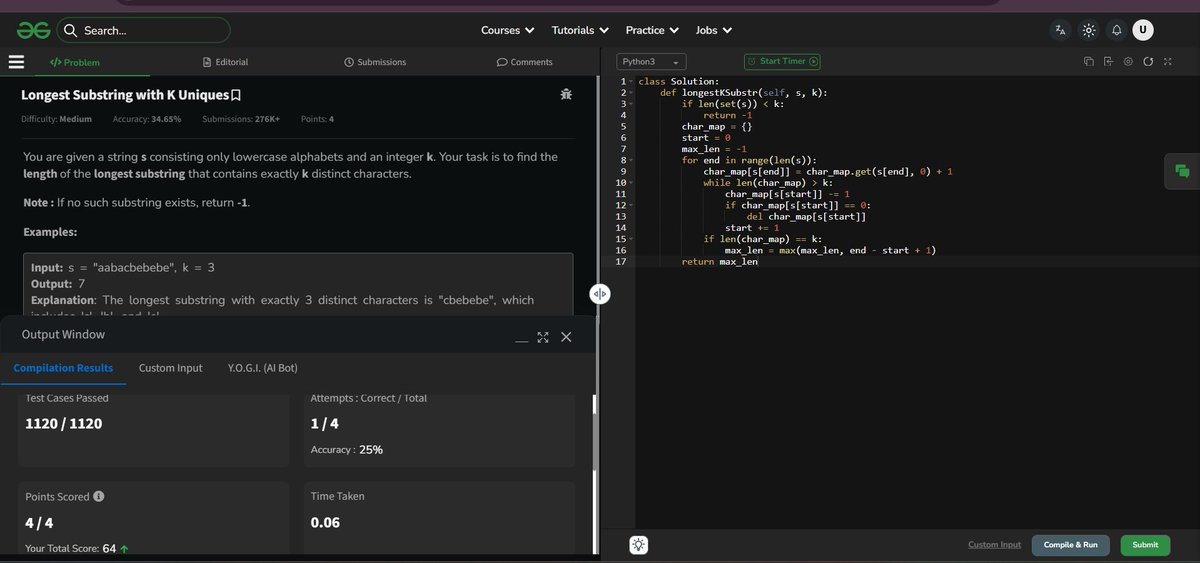Open the user profile avatar U
The image size is (1200, 563).
point(1143,30)
